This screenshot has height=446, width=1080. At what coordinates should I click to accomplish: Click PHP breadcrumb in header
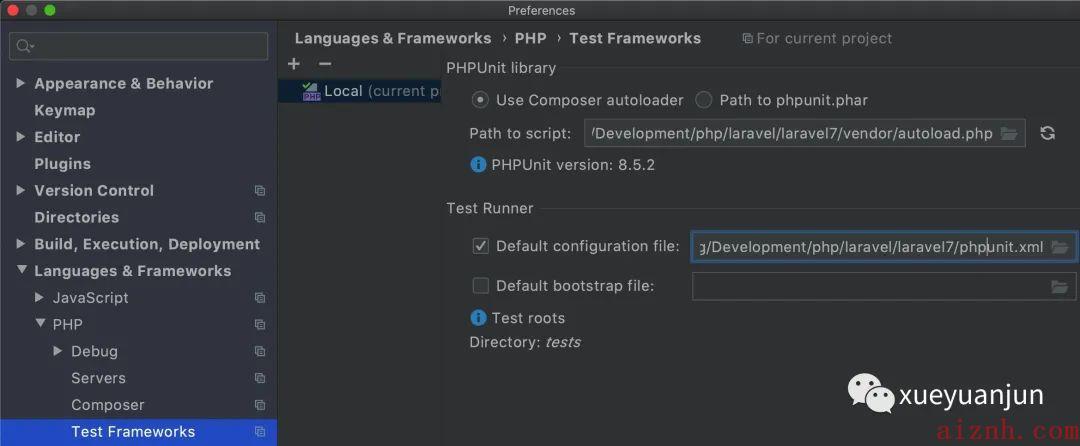tap(530, 39)
